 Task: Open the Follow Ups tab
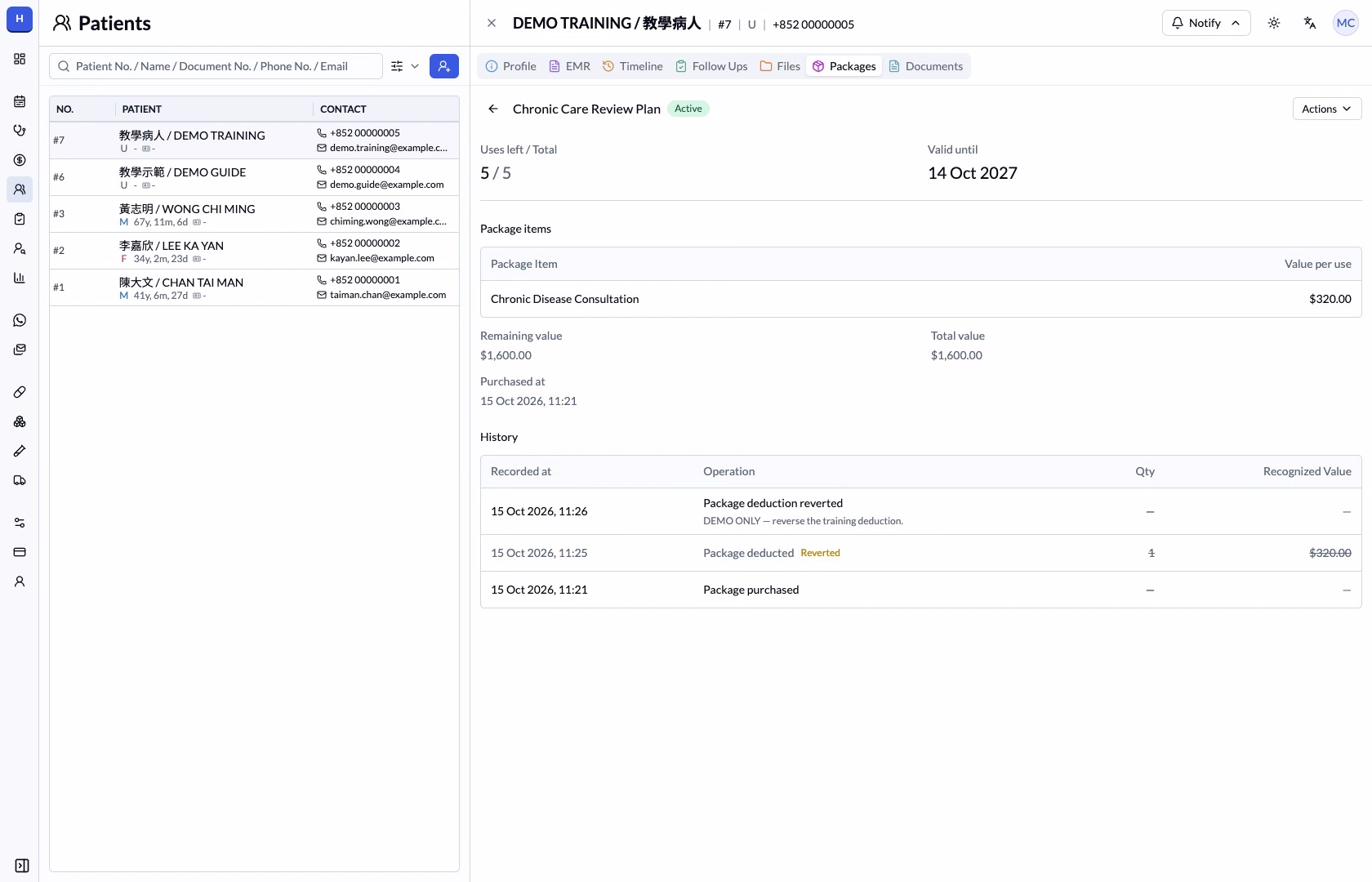pyautogui.click(x=711, y=66)
